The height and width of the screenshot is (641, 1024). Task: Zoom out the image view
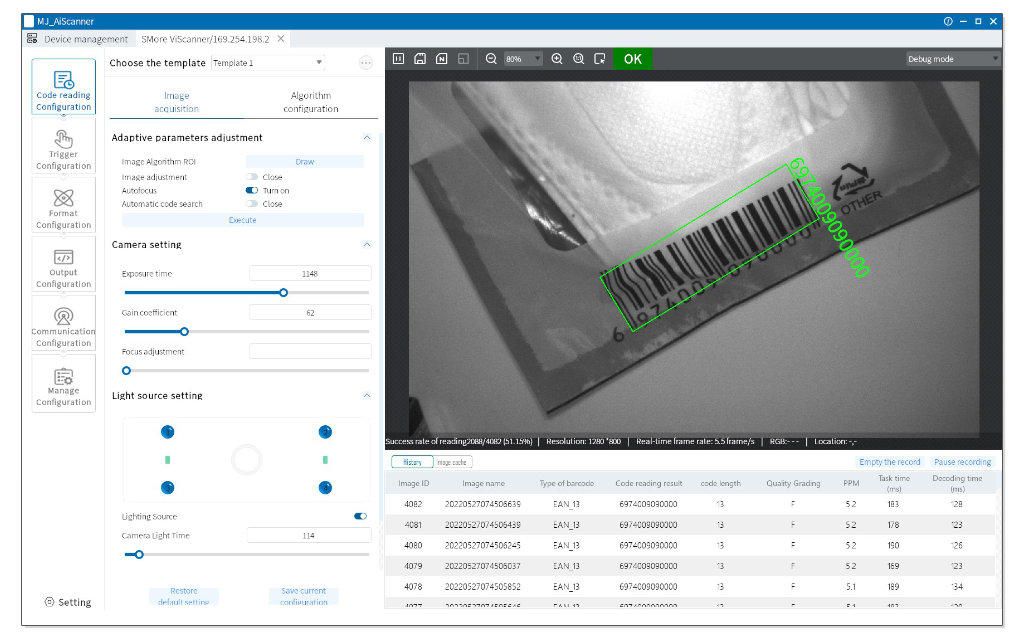(491, 59)
